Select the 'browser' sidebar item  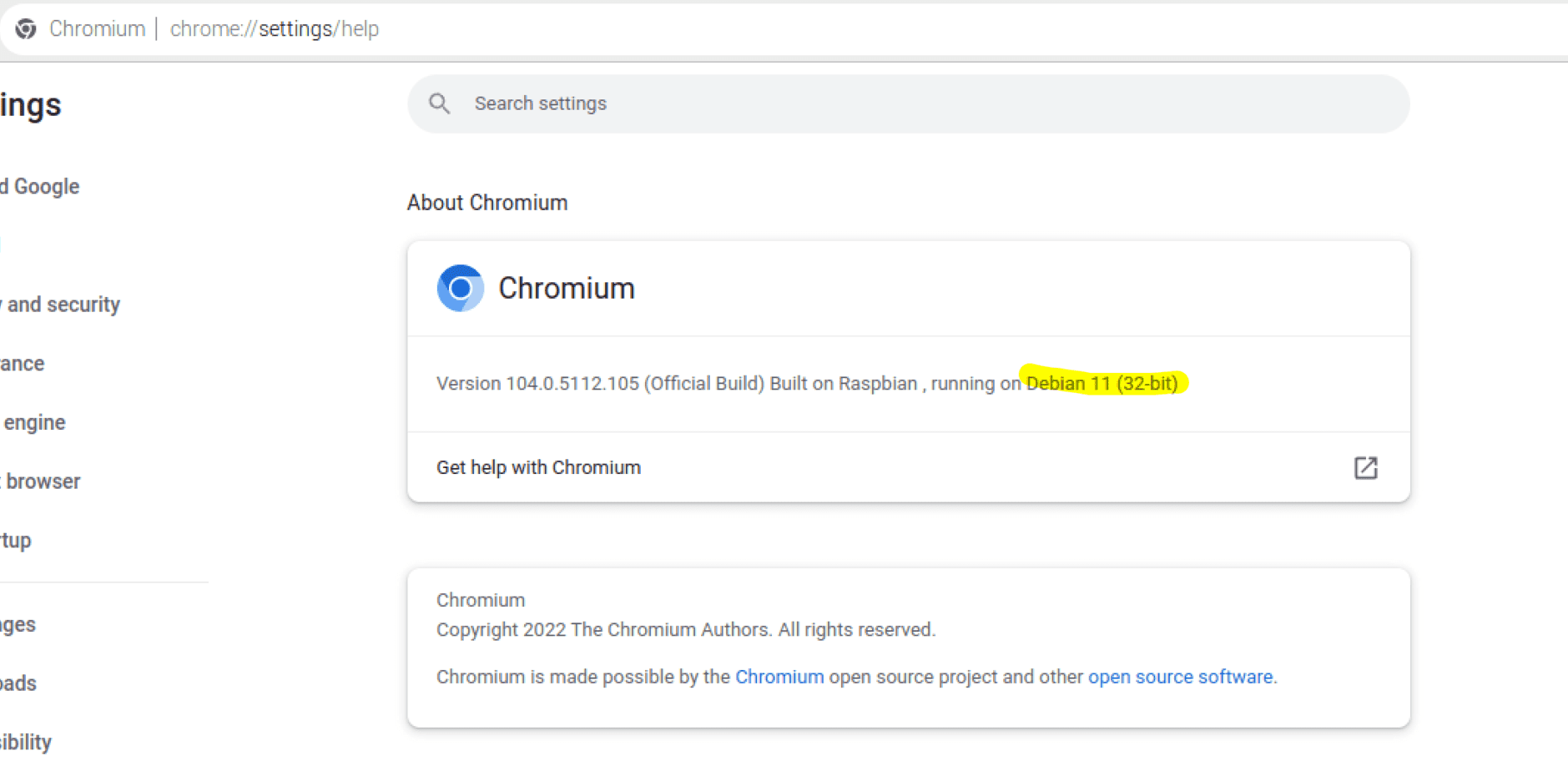pyautogui.click(x=41, y=481)
